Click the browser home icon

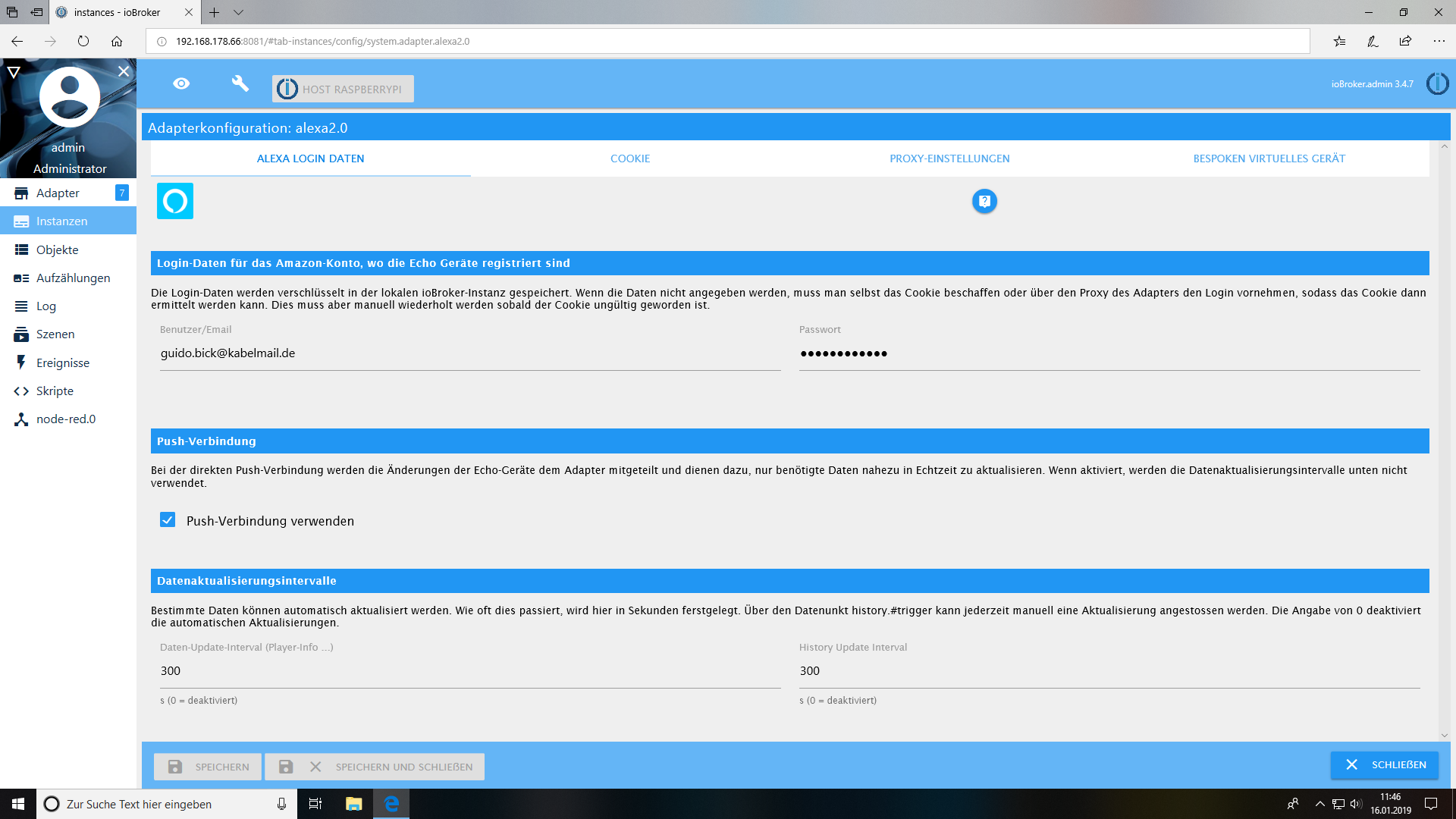click(116, 41)
